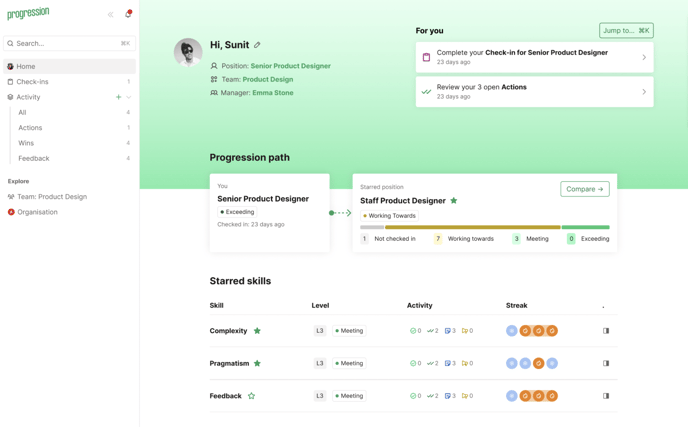Viewport: 688px width, 427px height.
Task: Collapse the Activity section chevron
Action: tap(129, 97)
